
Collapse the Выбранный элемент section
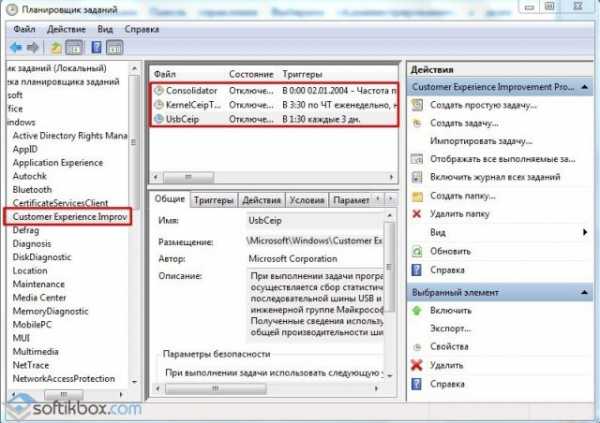[584, 292]
